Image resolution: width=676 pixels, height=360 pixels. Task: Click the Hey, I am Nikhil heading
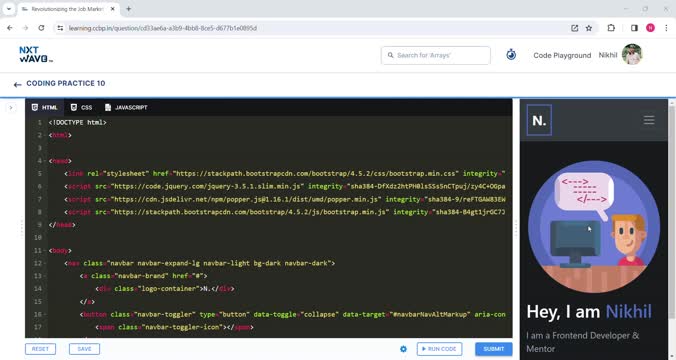589,312
